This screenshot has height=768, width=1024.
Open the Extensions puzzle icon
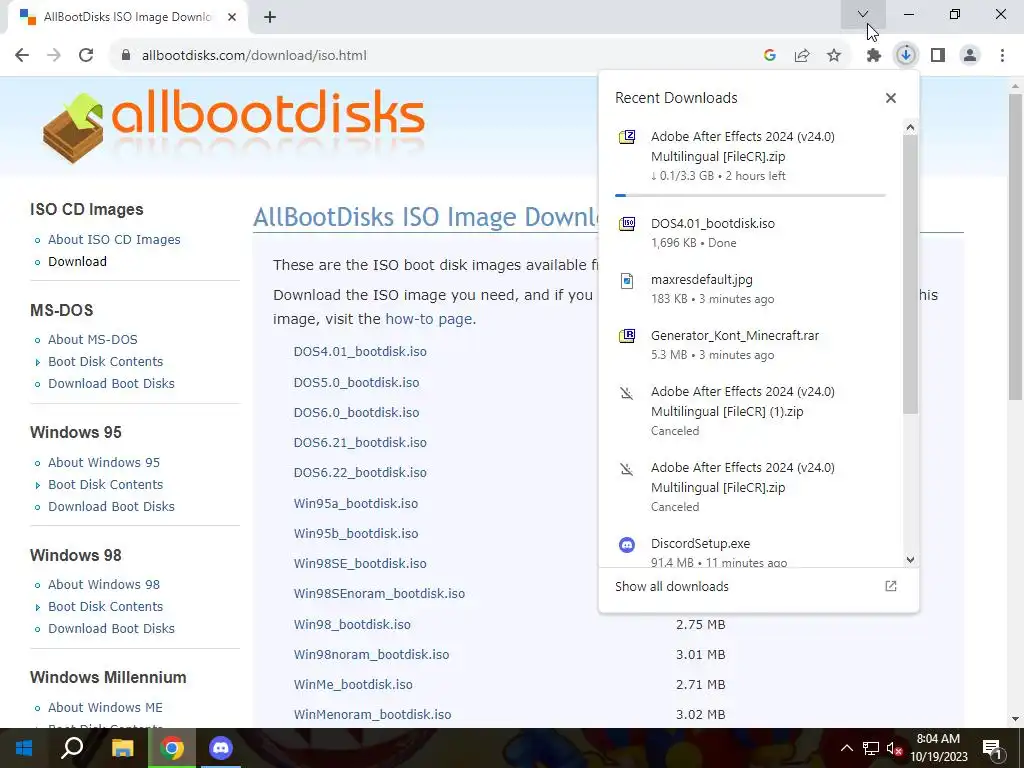coord(874,56)
